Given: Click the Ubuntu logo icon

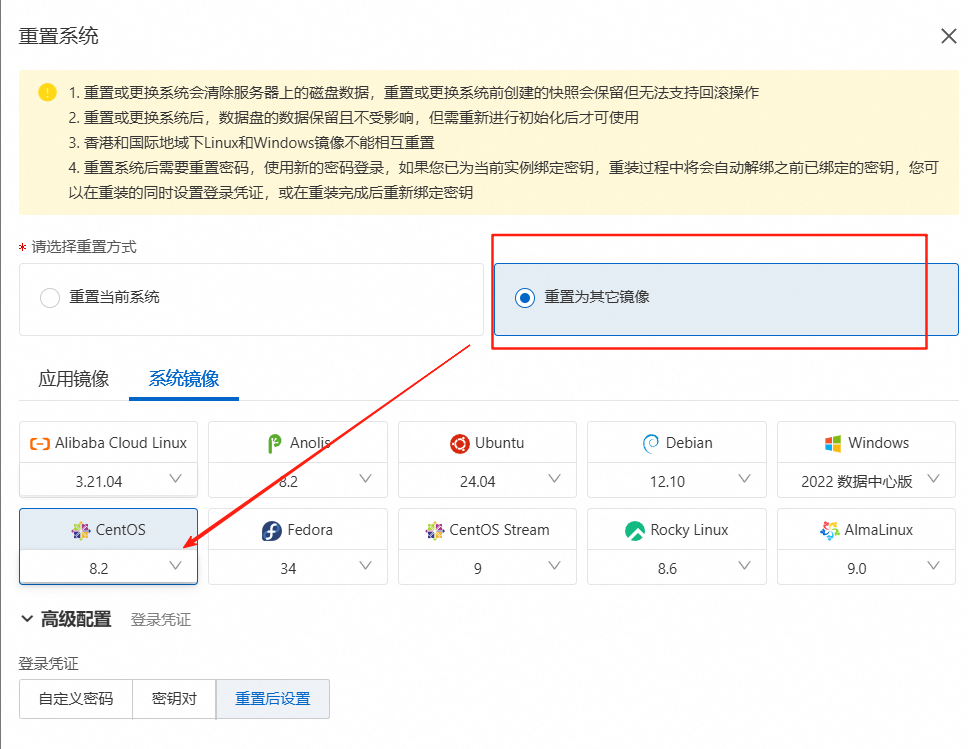Looking at the screenshot, I should point(459,443).
